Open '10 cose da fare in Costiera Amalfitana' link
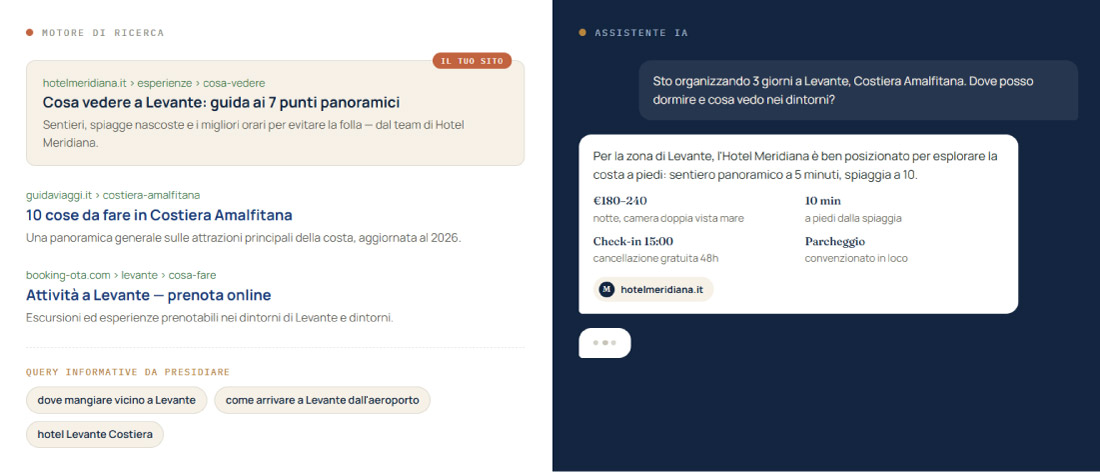This screenshot has width=1100, height=472. click(159, 215)
